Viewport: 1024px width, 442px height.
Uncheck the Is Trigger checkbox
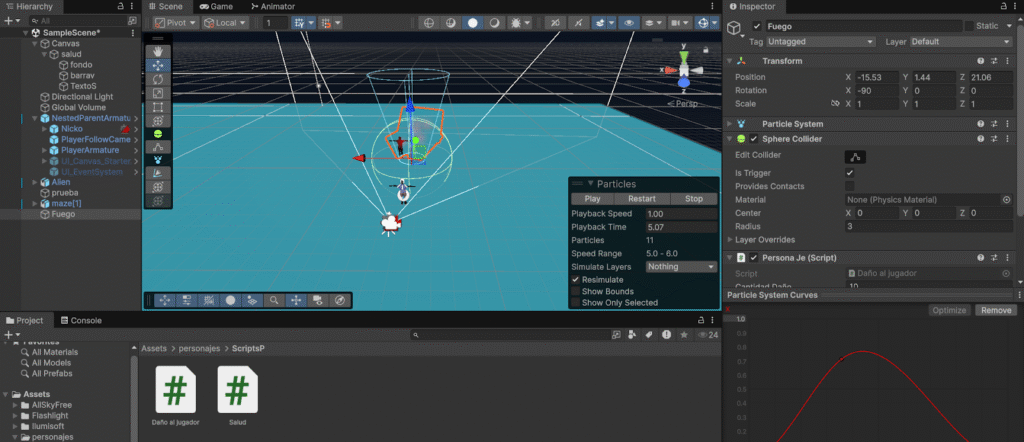click(x=850, y=172)
